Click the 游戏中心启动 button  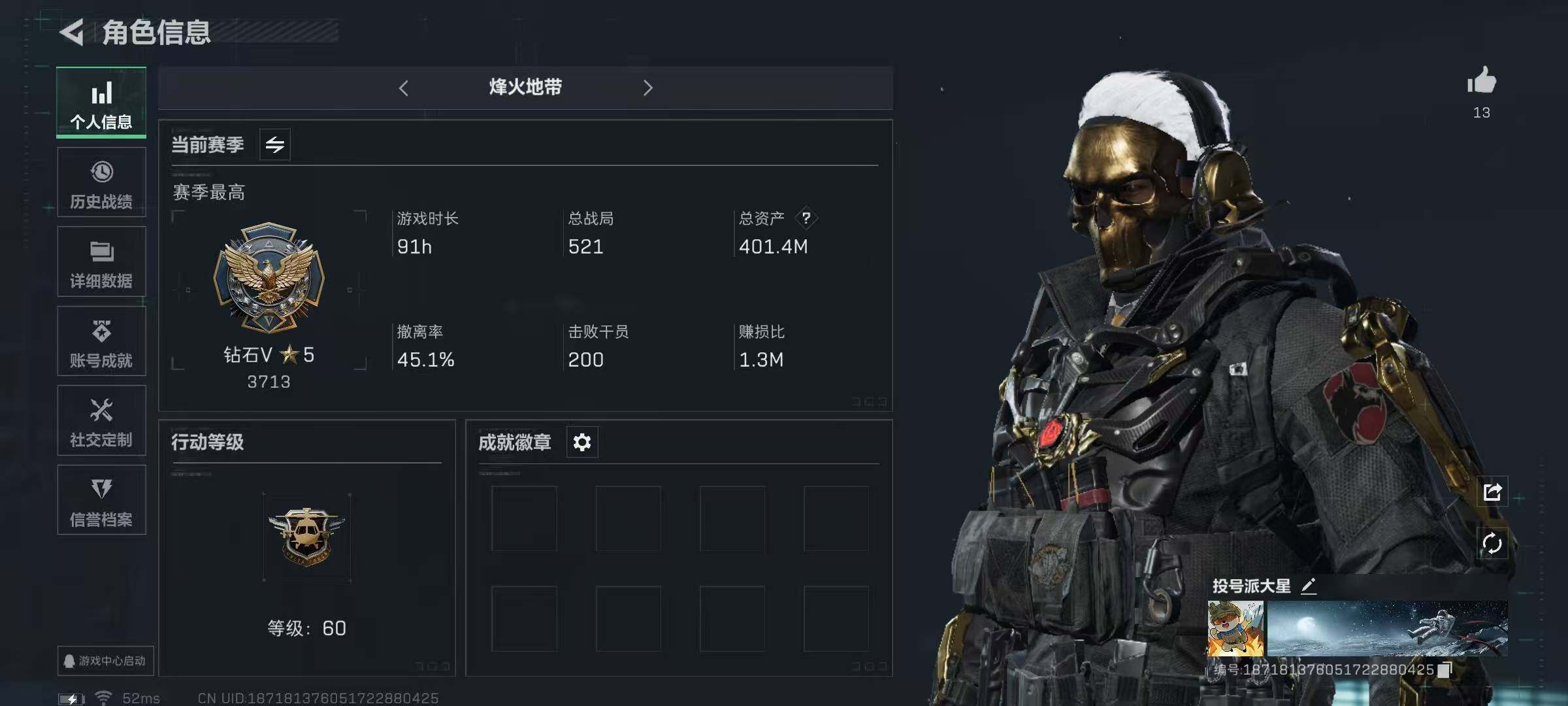click(105, 661)
